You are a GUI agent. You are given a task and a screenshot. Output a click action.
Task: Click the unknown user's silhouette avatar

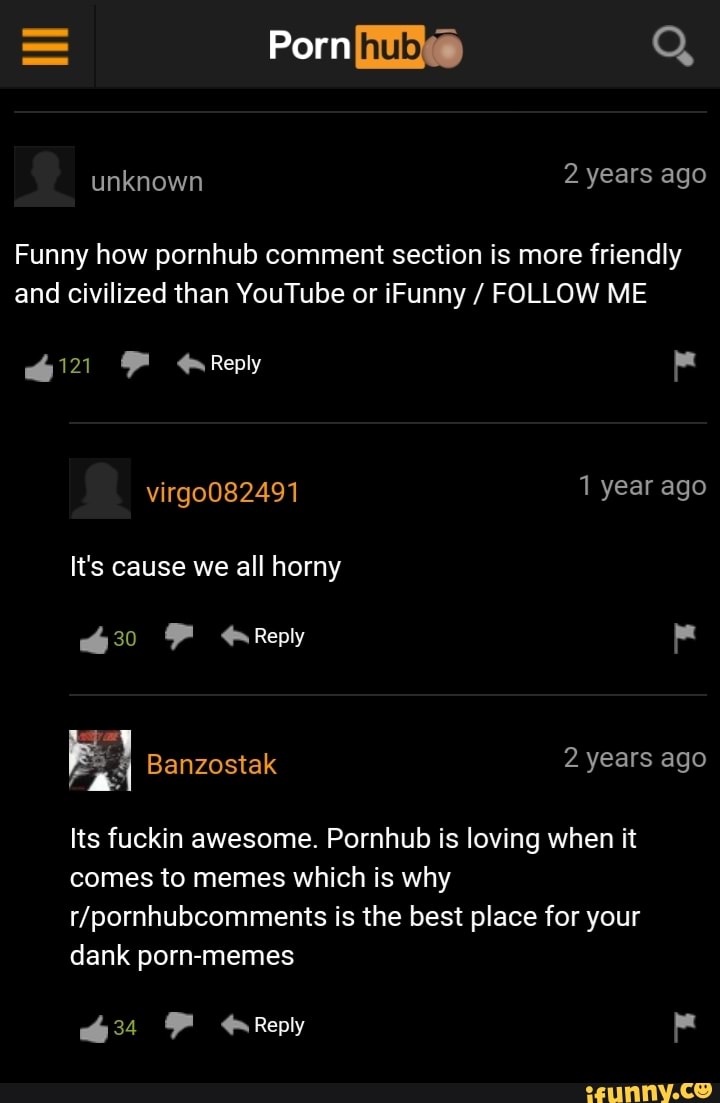44,177
